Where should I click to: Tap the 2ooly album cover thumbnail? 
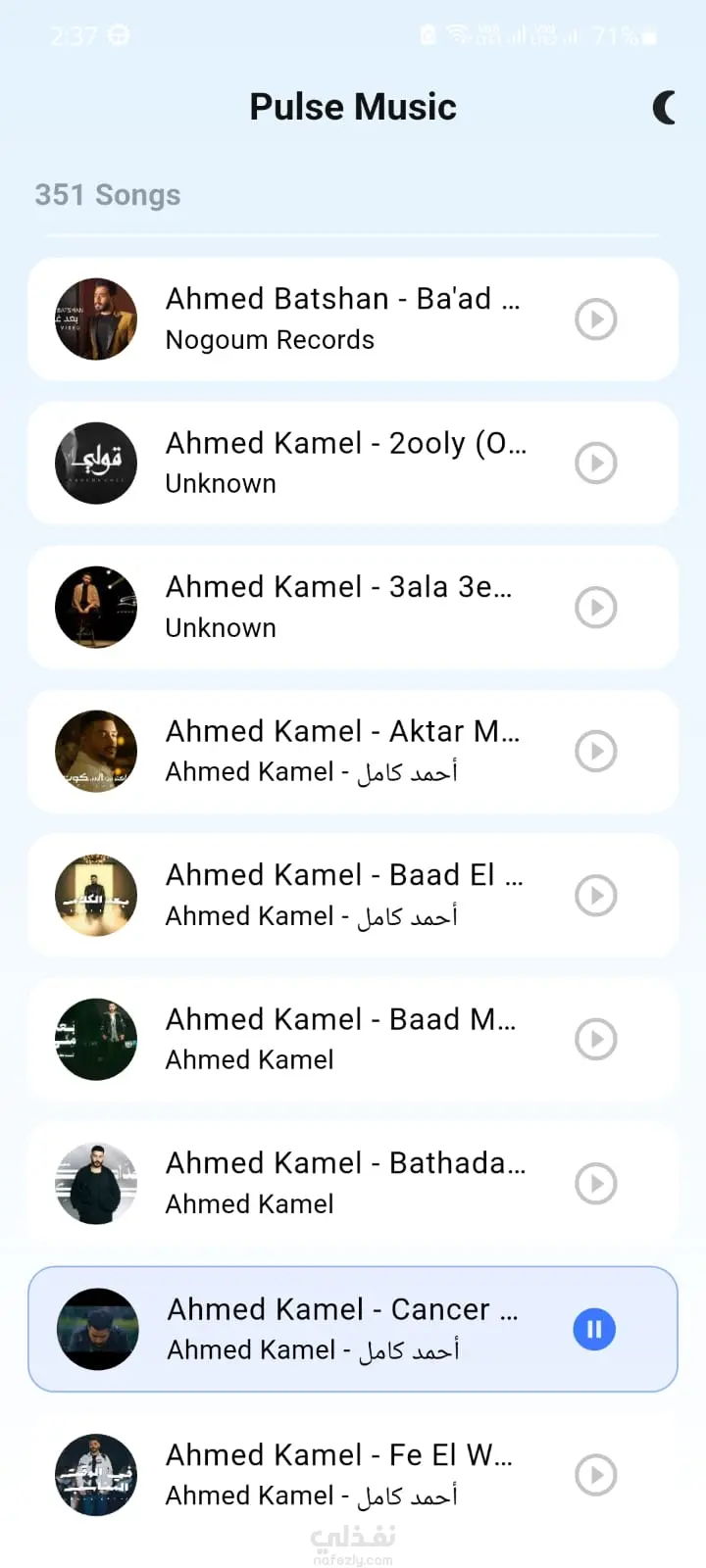coord(96,464)
